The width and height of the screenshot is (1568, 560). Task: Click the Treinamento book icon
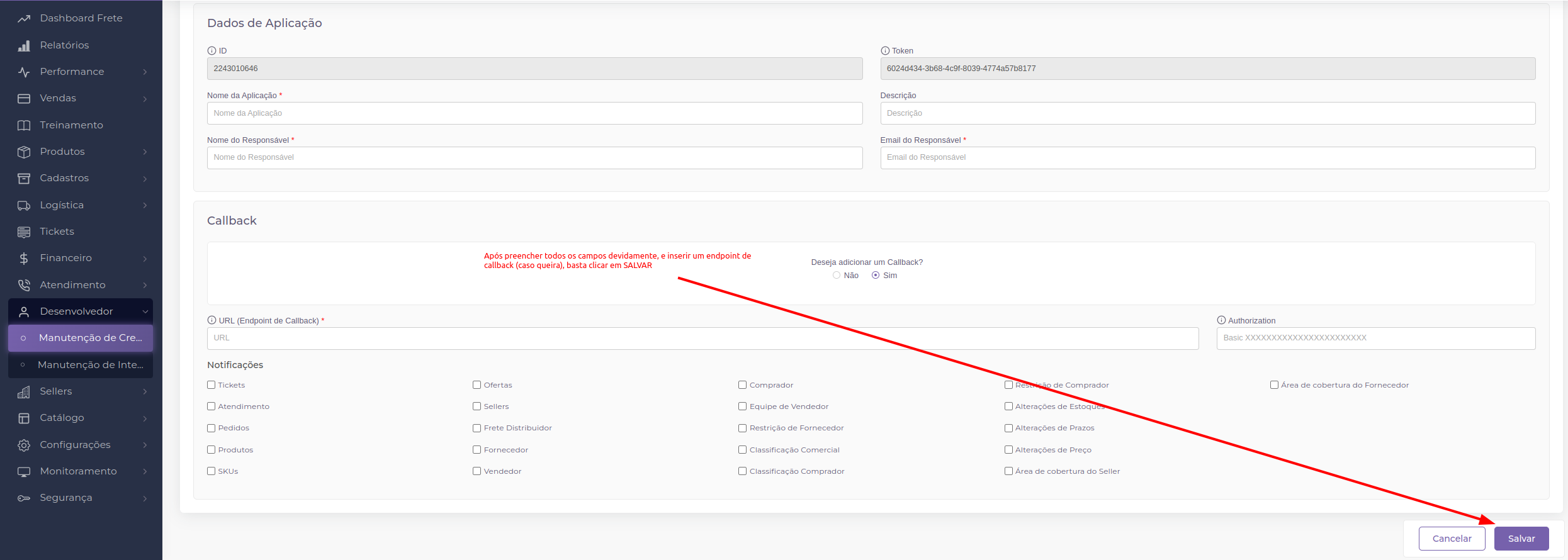pyautogui.click(x=24, y=125)
